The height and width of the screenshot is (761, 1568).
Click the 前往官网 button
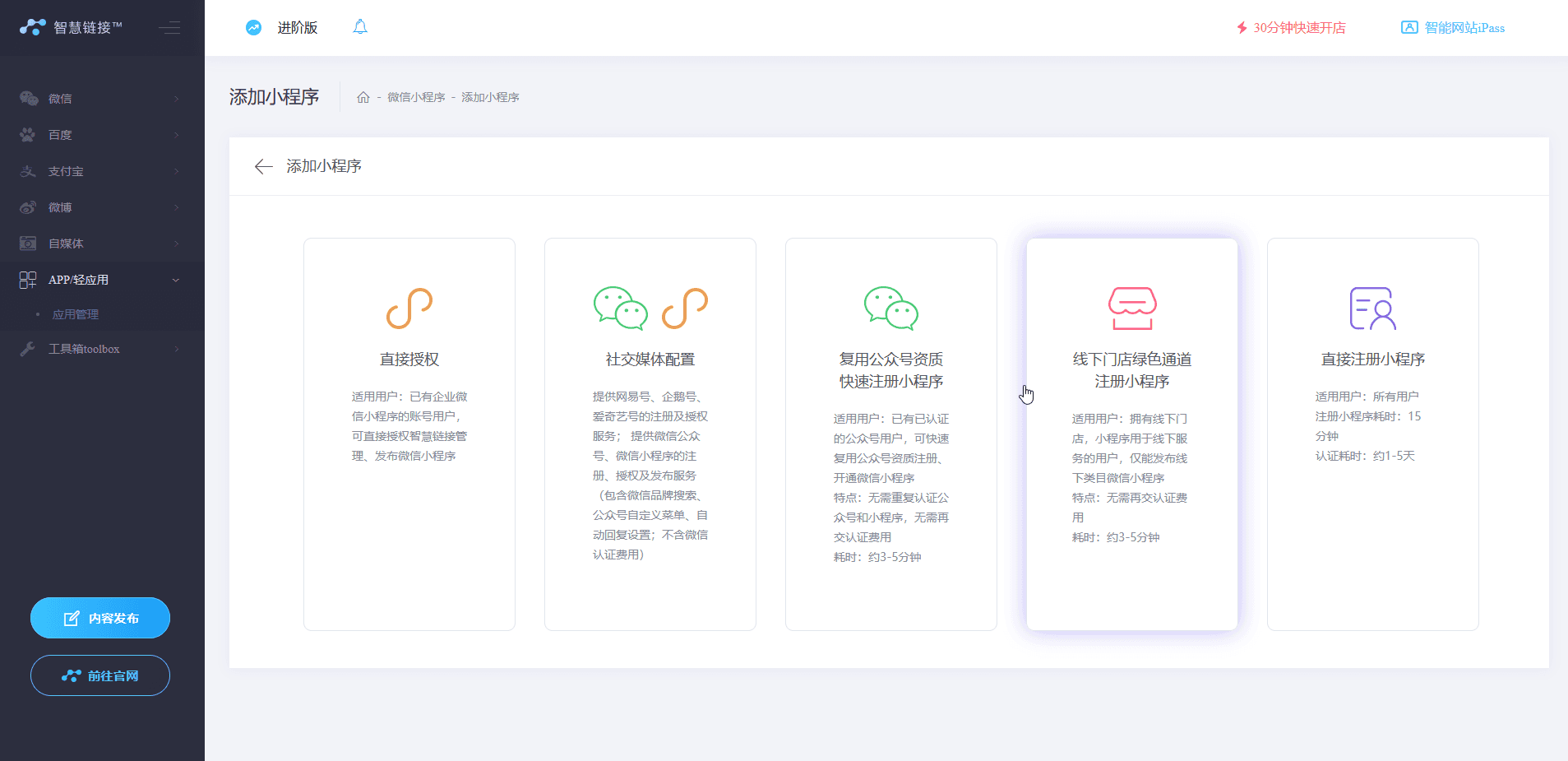[x=100, y=675]
